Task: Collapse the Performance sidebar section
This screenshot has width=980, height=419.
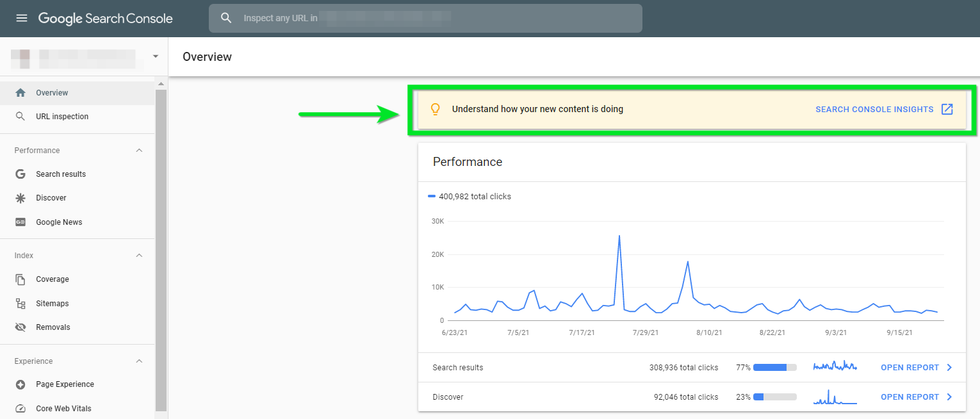Action: tap(139, 151)
